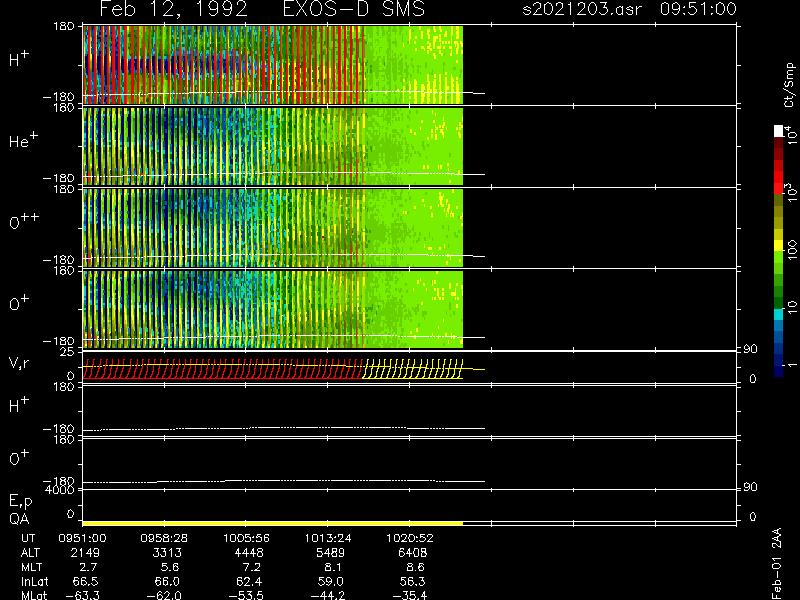Click altitude value "5489"
Viewport: 800px width, 600px height.
click(331, 553)
